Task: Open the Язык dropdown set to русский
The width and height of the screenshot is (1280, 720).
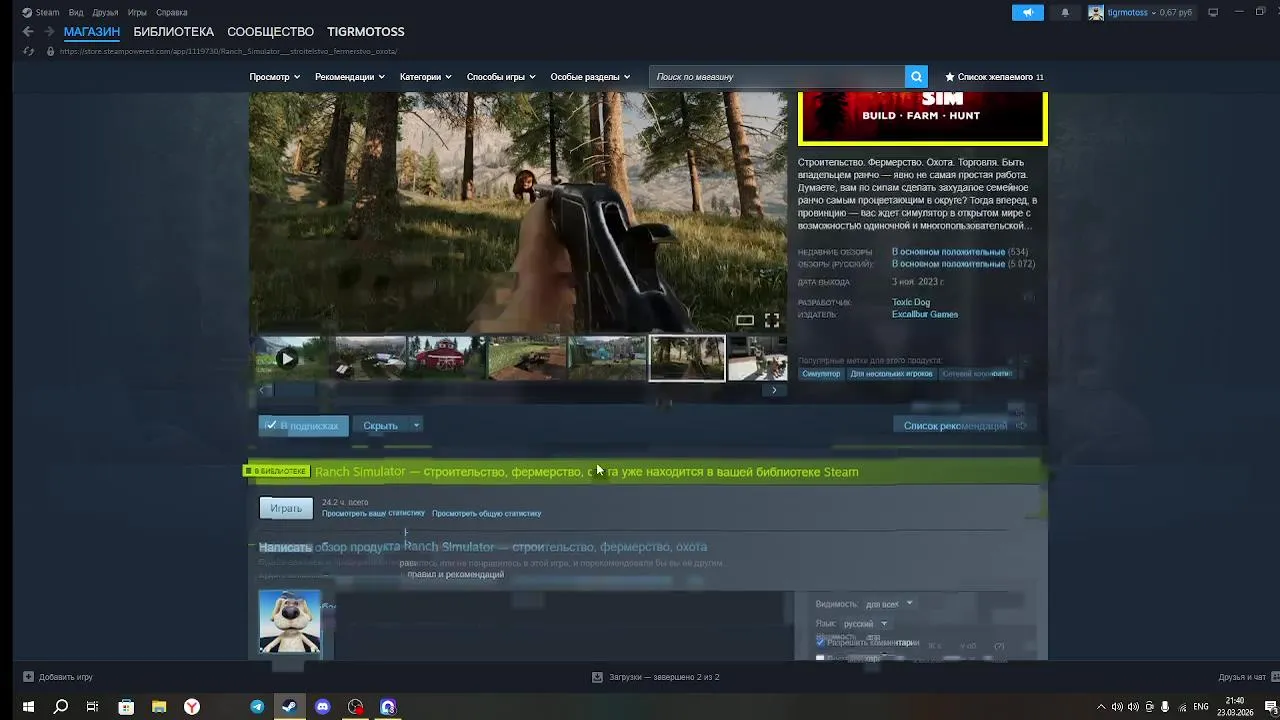Action: click(x=865, y=624)
